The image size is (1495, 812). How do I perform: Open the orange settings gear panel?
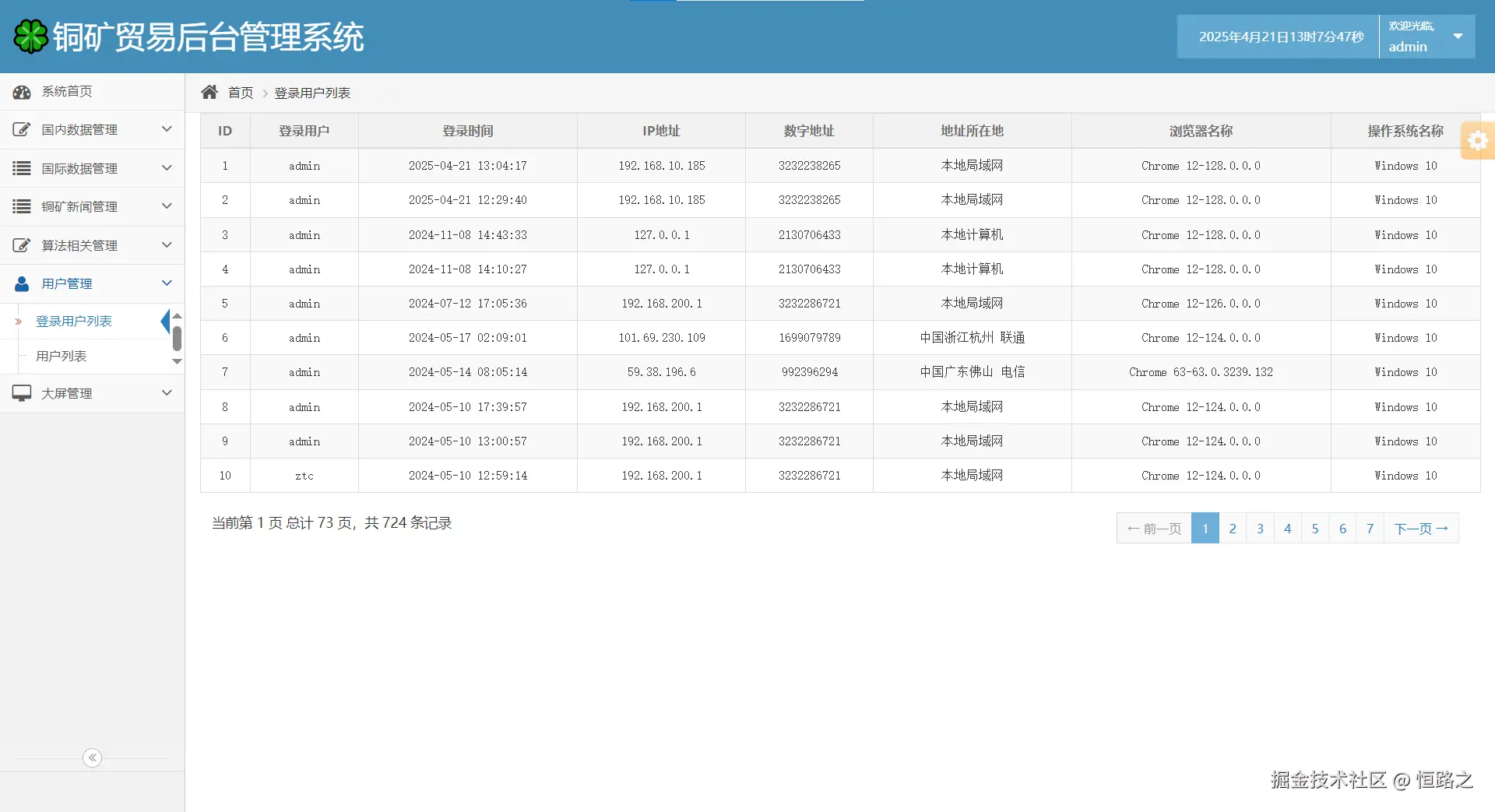[x=1477, y=141]
